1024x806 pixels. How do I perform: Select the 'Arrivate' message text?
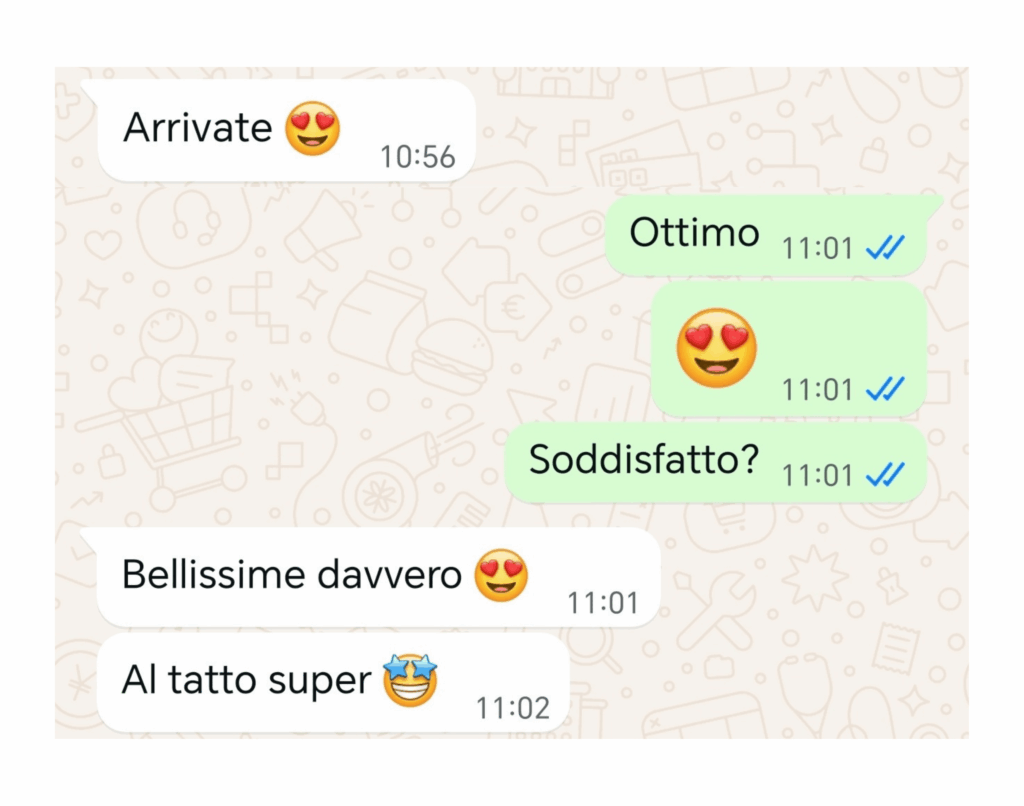pyautogui.click(x=198, y=127)
